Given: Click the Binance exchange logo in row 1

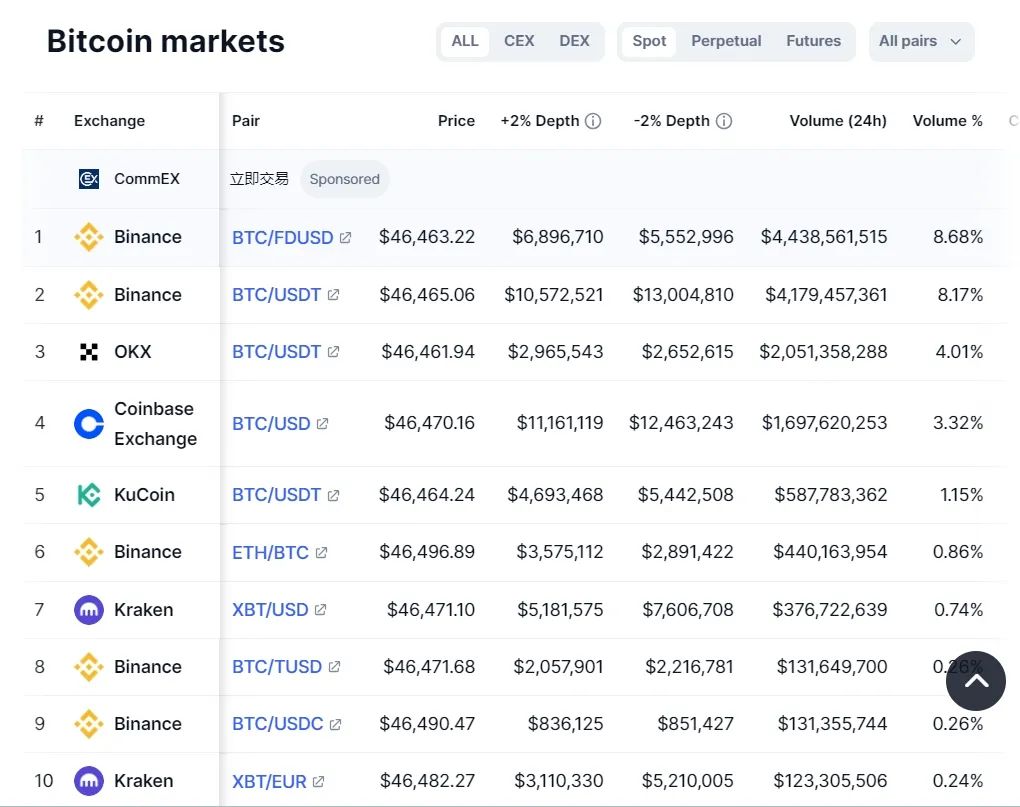Looking at the screenshot, I should 88,237.
